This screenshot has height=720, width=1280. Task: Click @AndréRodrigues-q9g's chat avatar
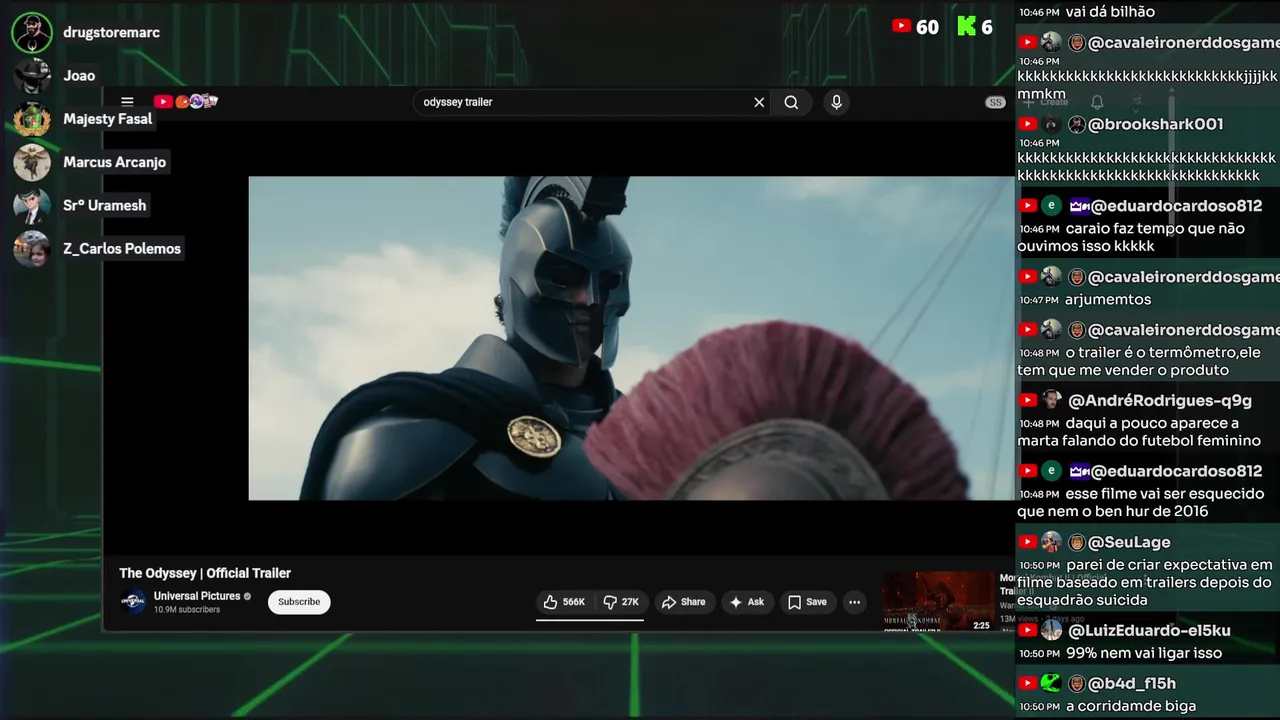(1051, 400)
